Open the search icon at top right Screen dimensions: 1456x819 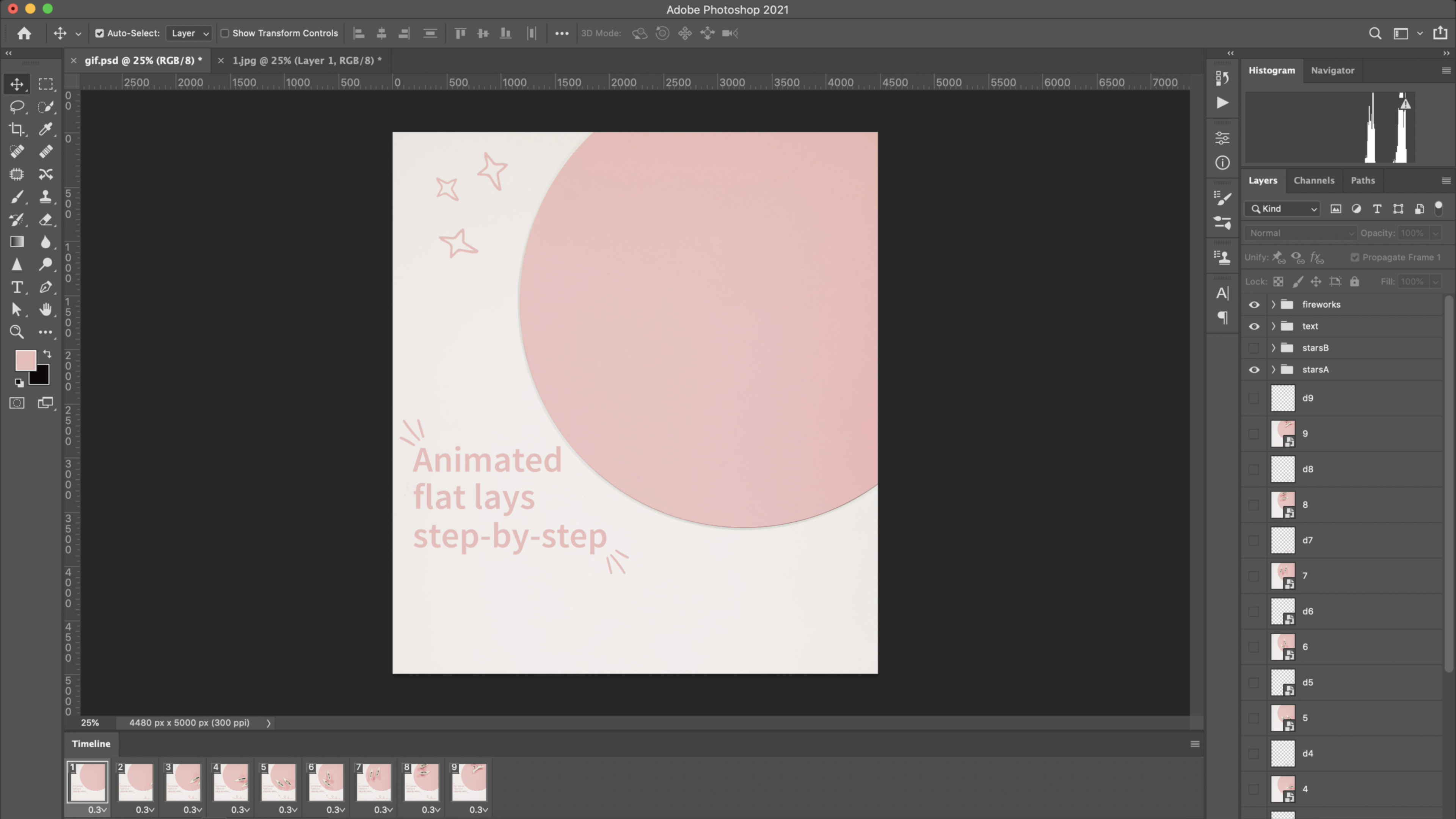click(x=1375, y=33)
